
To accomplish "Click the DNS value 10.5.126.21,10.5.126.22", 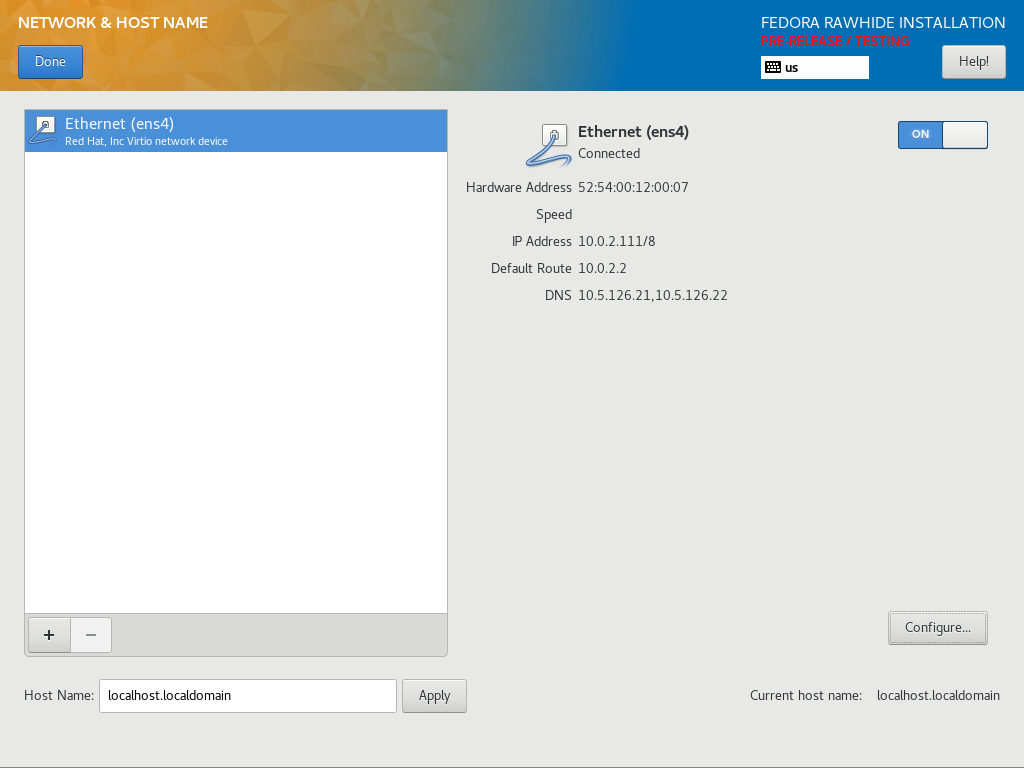I will [652, 295].
